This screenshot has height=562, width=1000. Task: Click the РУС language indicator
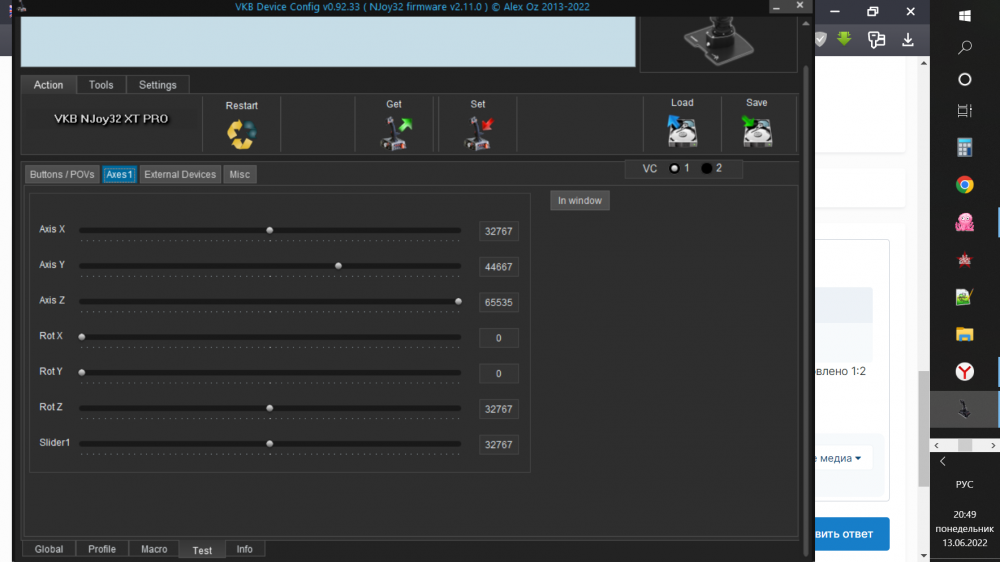tap(964, 484)
